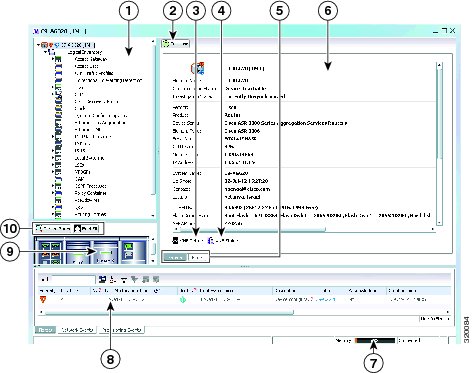The height and width of the screenshot is (373, 472).
Task: Click the first icon after the find field
Action: [102, 279]
